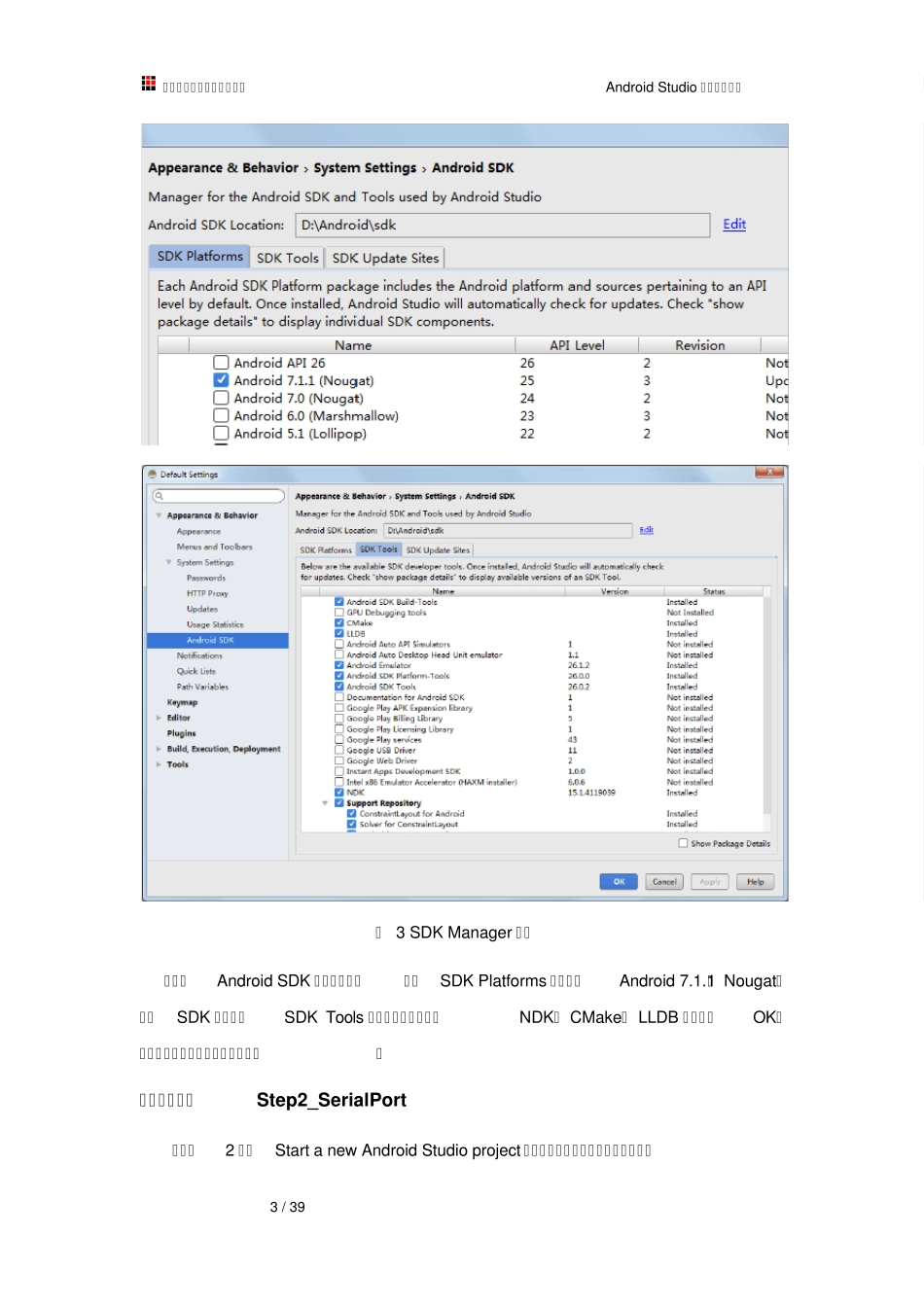Uncheck Android SDK Build-Tools checkbox
The height and width of the screenshot is (1307, 924).
click(x=339, y=602)
